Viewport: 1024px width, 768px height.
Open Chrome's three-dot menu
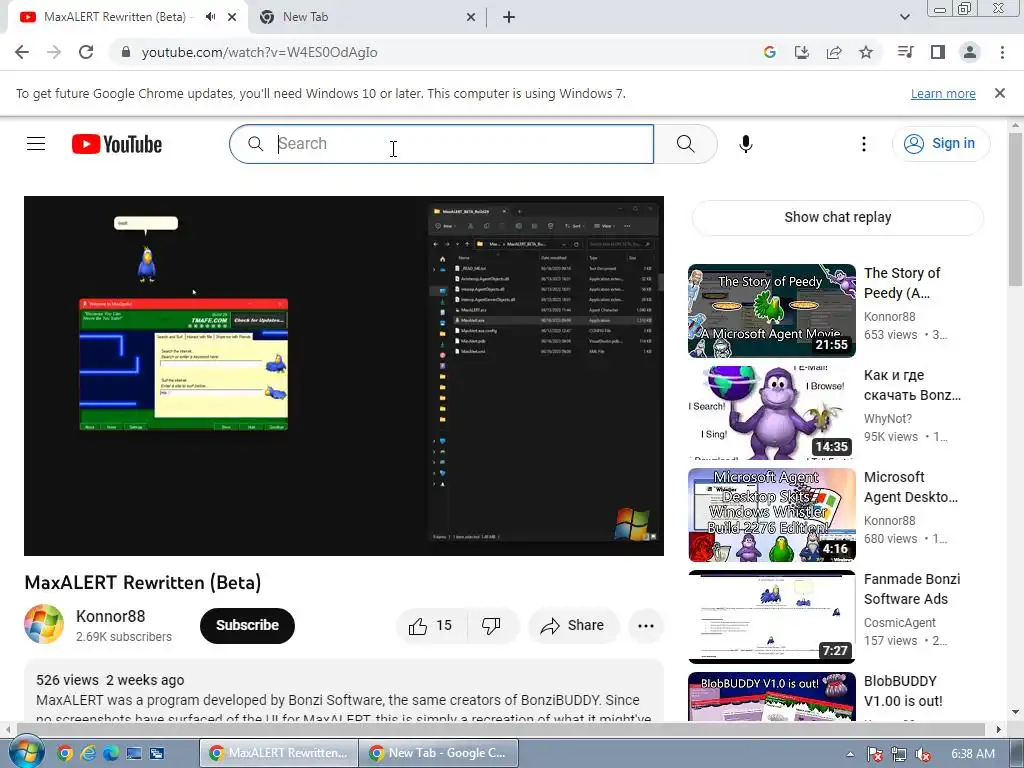[x=1002, y=52]
